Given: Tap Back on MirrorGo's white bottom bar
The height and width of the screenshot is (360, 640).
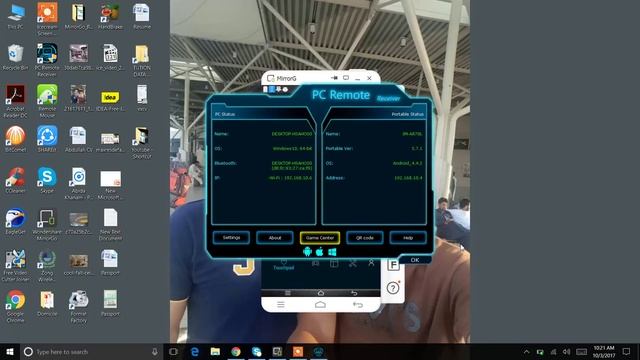Looking at the screenshot, I should pos(358,304).
